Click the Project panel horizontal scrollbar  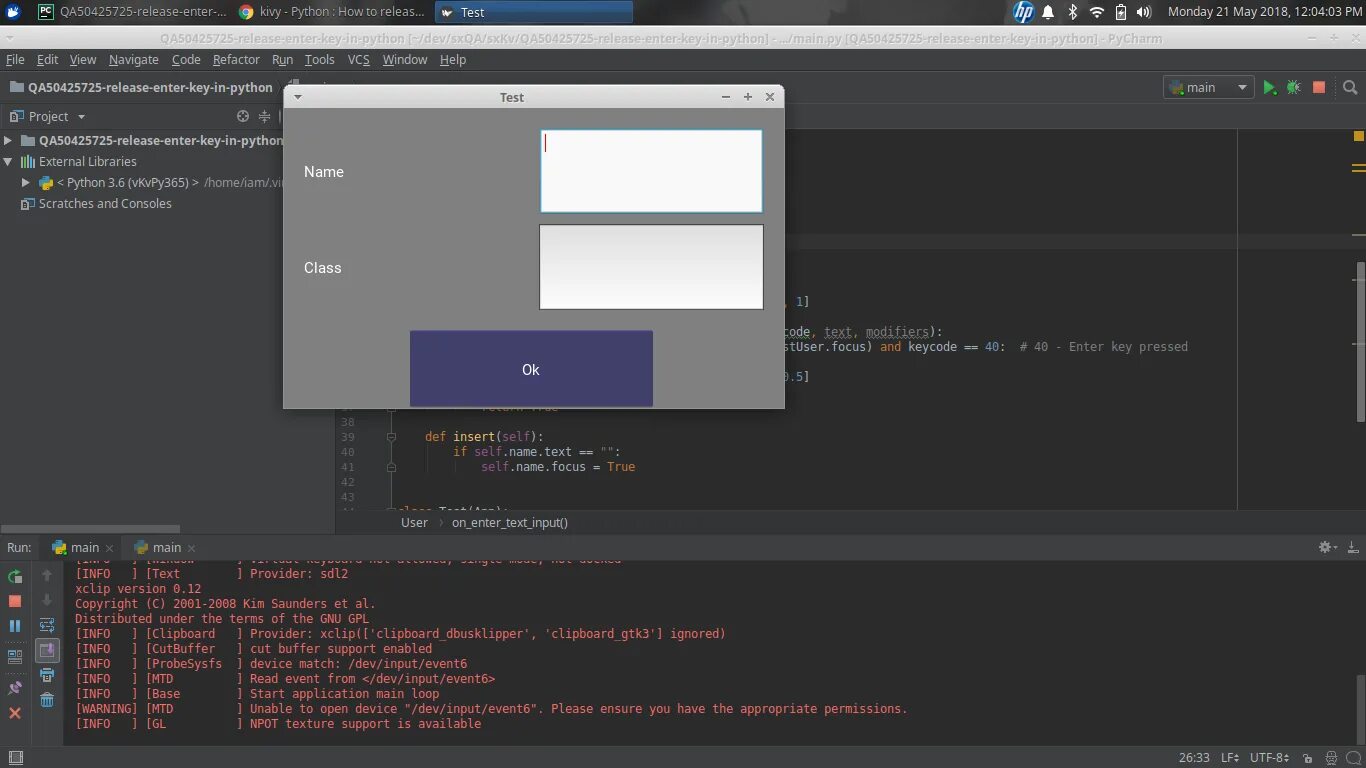coord(90,529)
